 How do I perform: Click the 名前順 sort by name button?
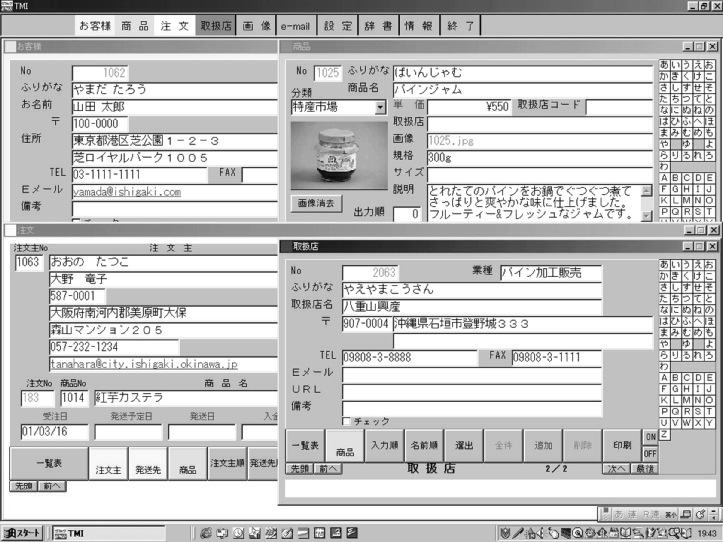[x=424, y=445]
